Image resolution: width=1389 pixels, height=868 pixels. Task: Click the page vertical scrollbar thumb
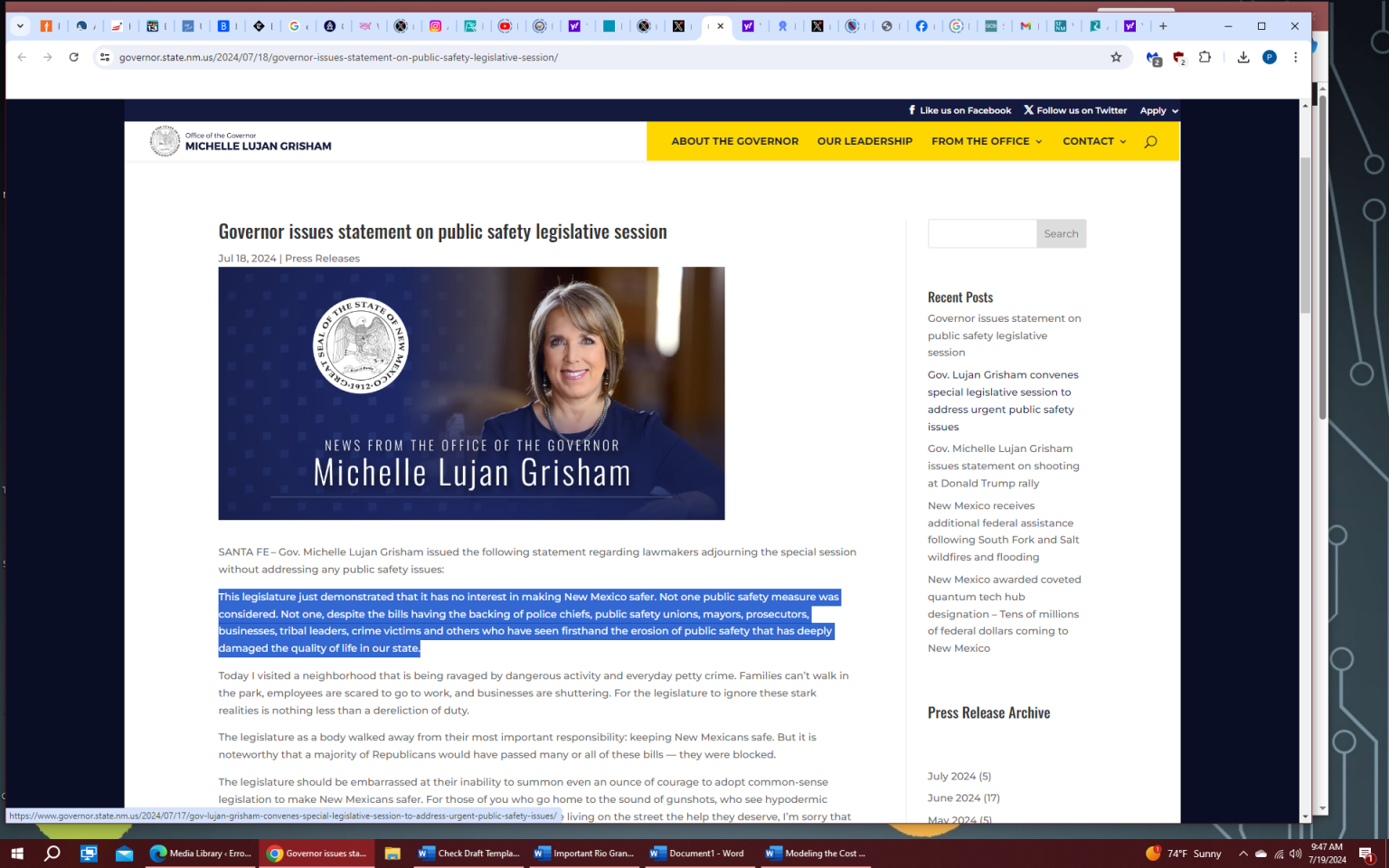click(1305, 235)
